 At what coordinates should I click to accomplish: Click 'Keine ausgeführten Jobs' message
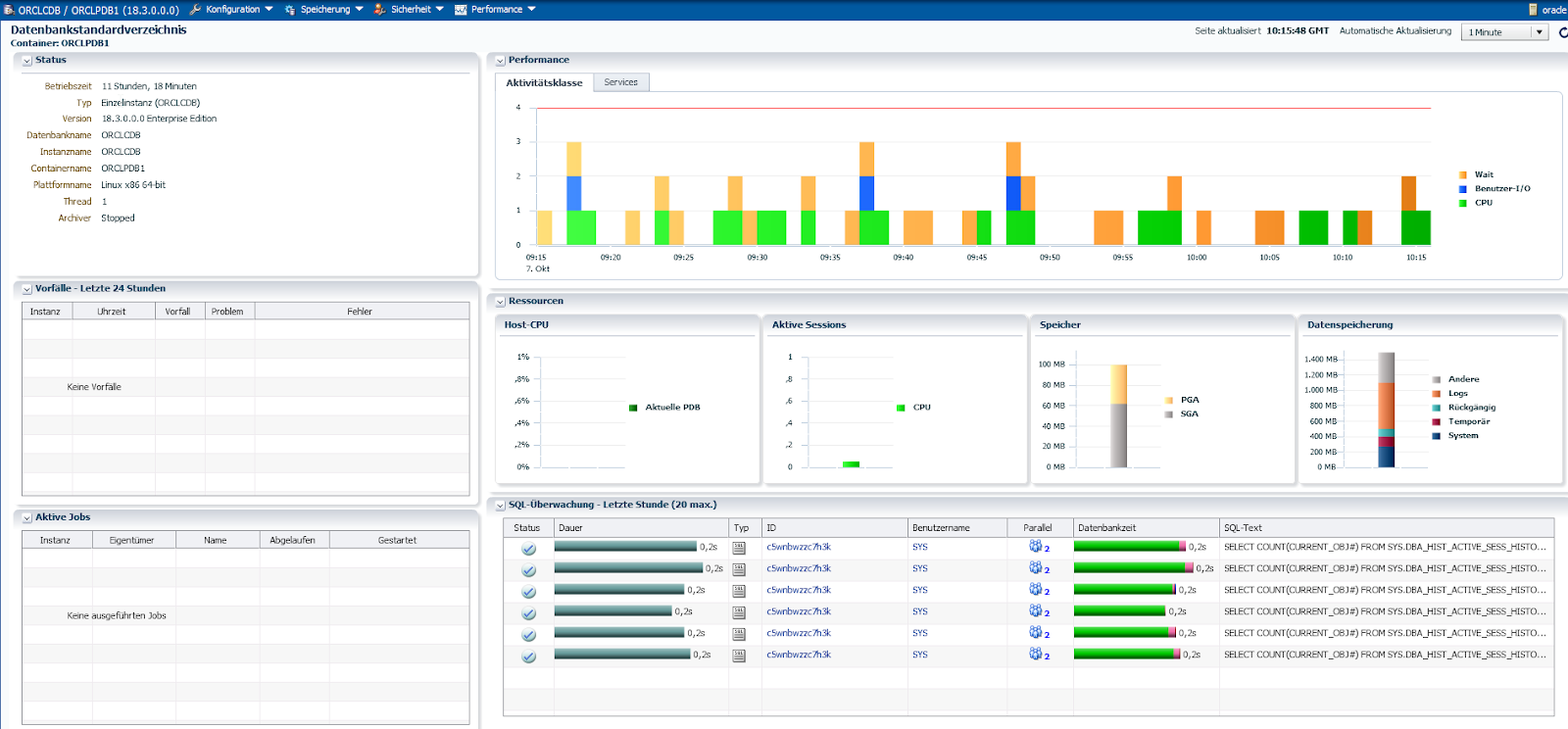click(117, 616)
